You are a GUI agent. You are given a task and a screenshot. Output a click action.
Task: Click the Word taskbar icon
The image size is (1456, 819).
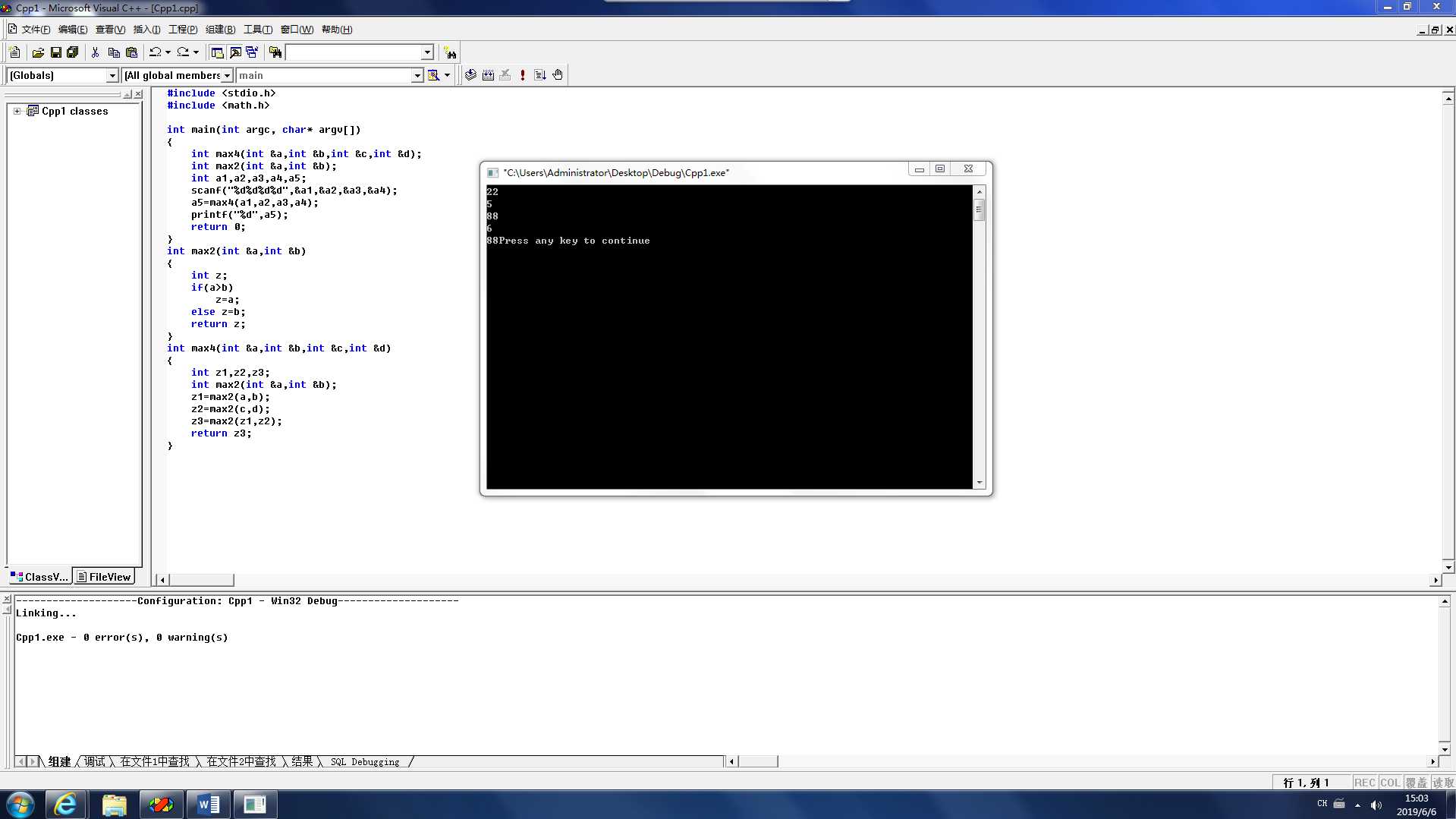tap(208, 805)
